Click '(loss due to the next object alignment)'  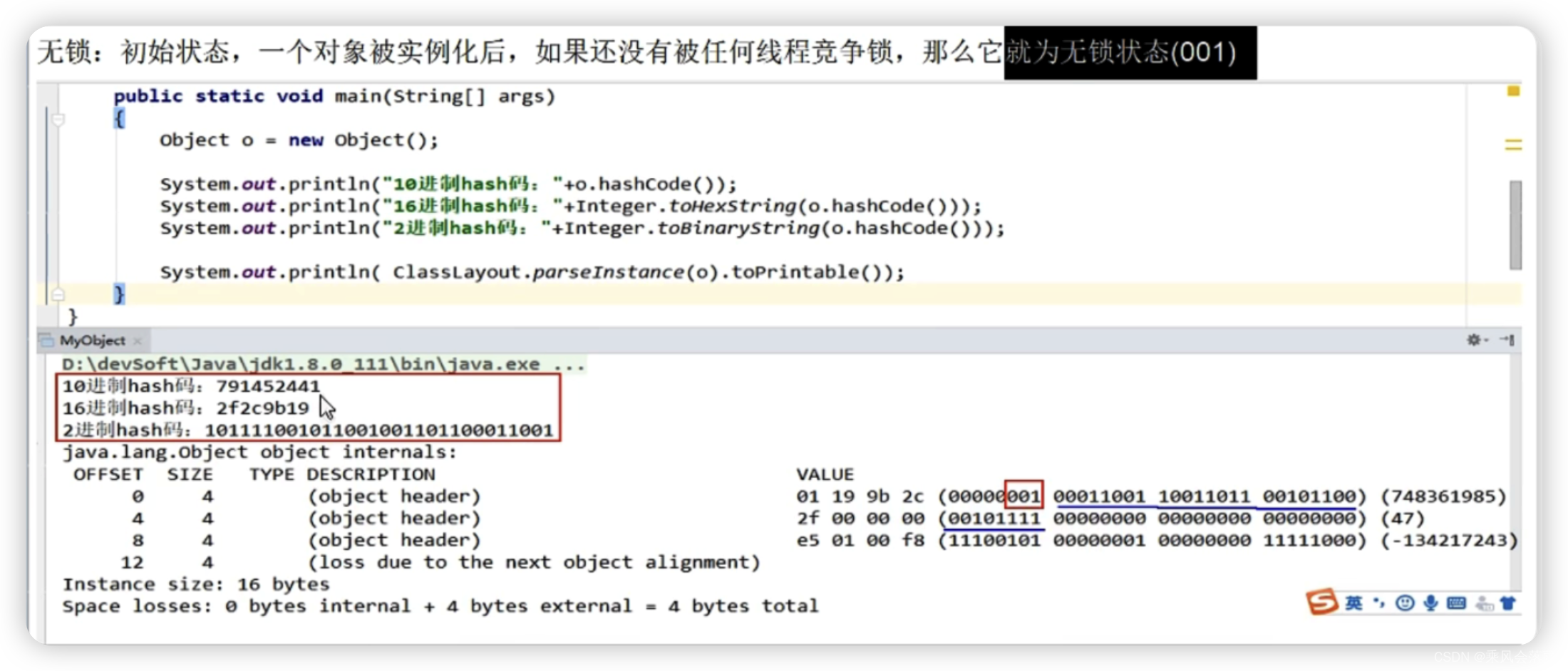coord(534,563)
